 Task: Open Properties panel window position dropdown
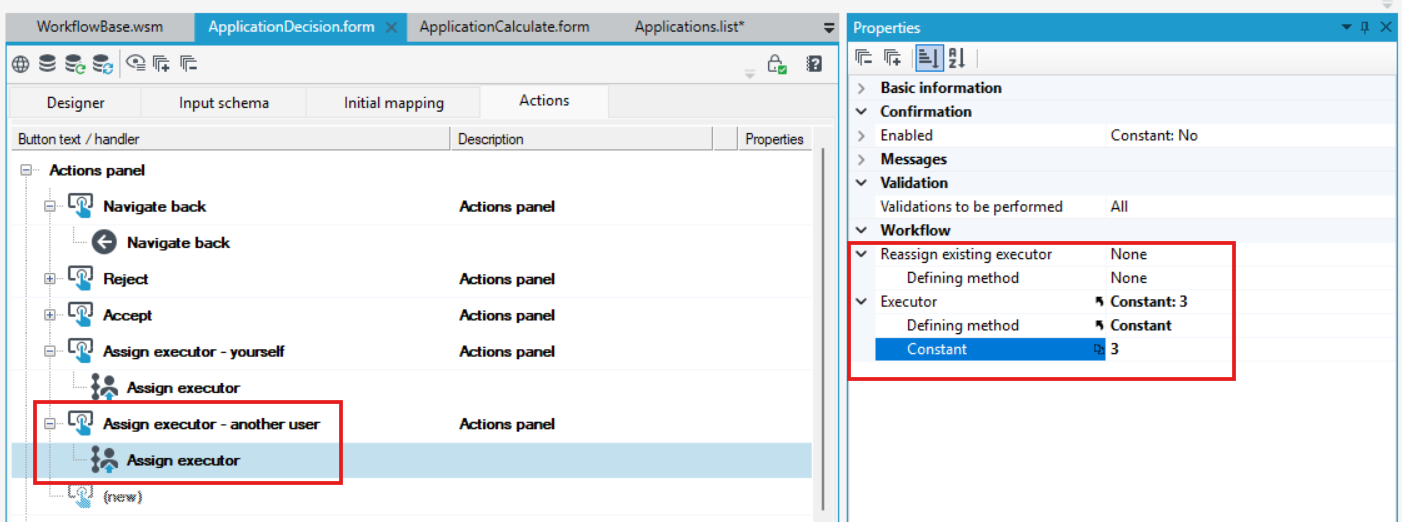(1345, 28)
